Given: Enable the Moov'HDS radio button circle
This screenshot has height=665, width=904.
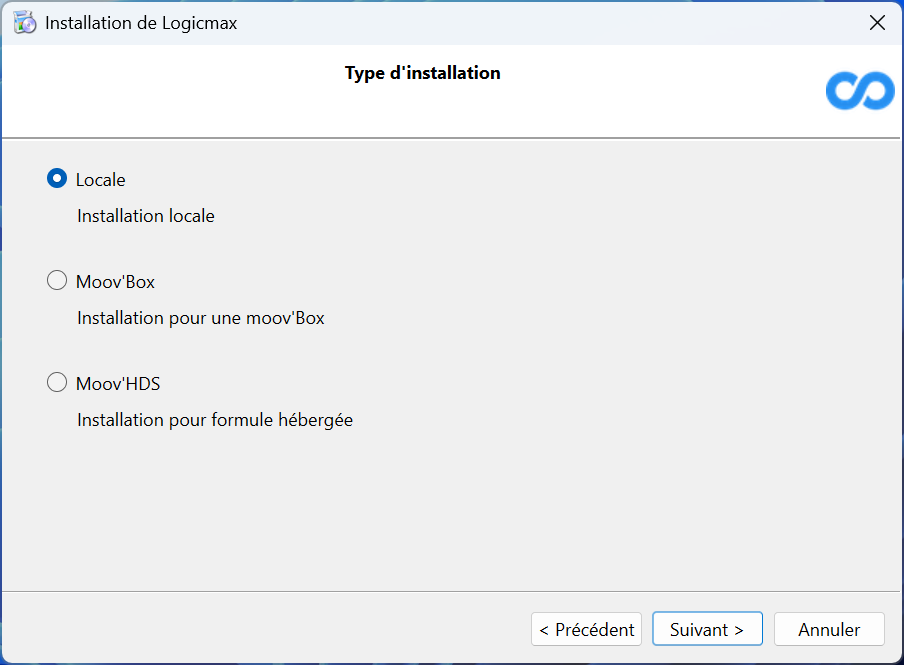Looking at the screenshot, I should click(x=57, y=383).
